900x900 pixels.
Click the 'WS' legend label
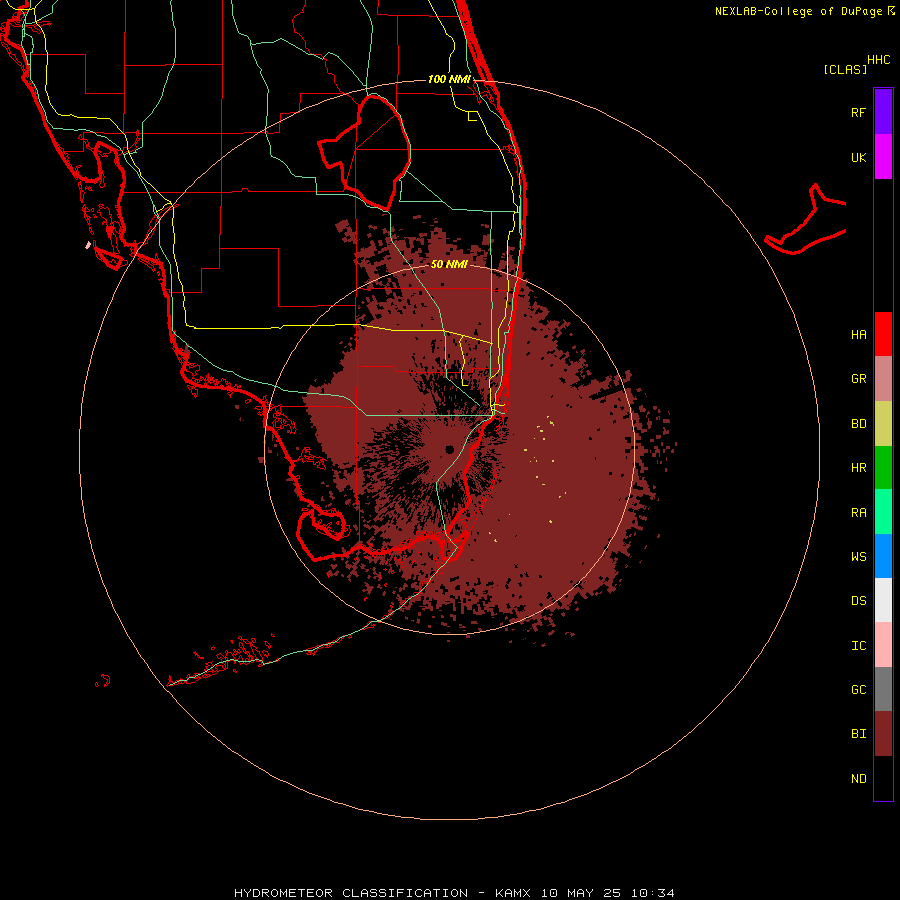tap(858, 557)
